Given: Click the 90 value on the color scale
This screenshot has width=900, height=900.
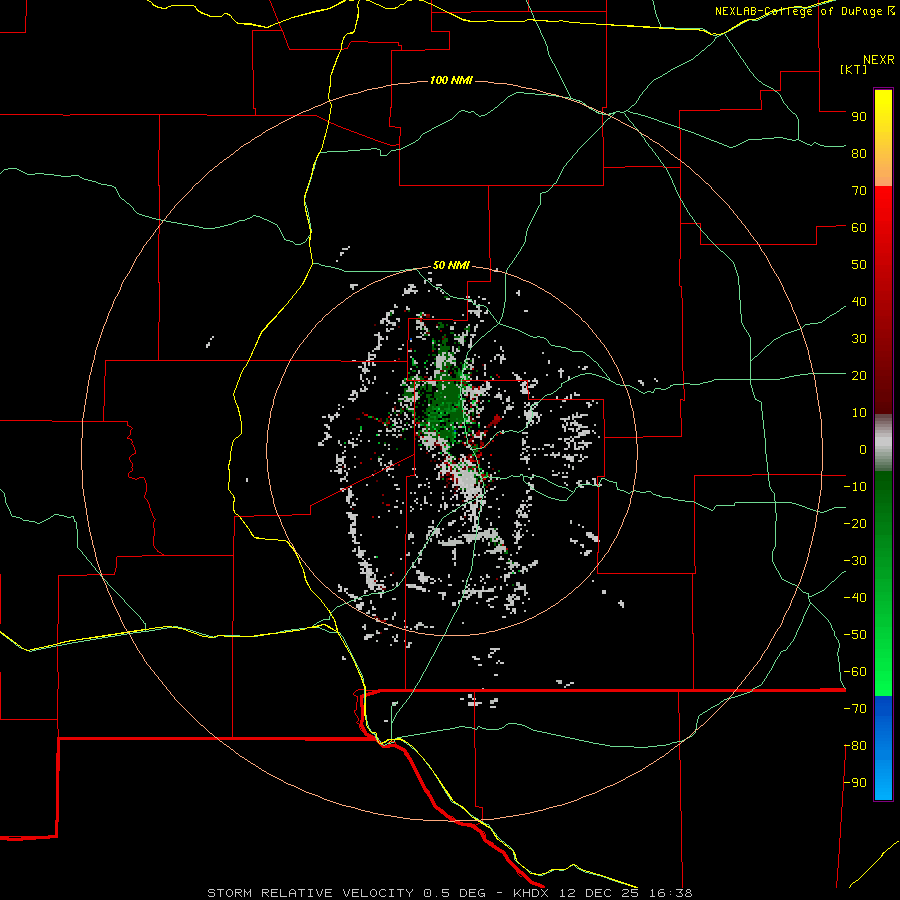Looking at the screenshot, I should pos(859,117).
